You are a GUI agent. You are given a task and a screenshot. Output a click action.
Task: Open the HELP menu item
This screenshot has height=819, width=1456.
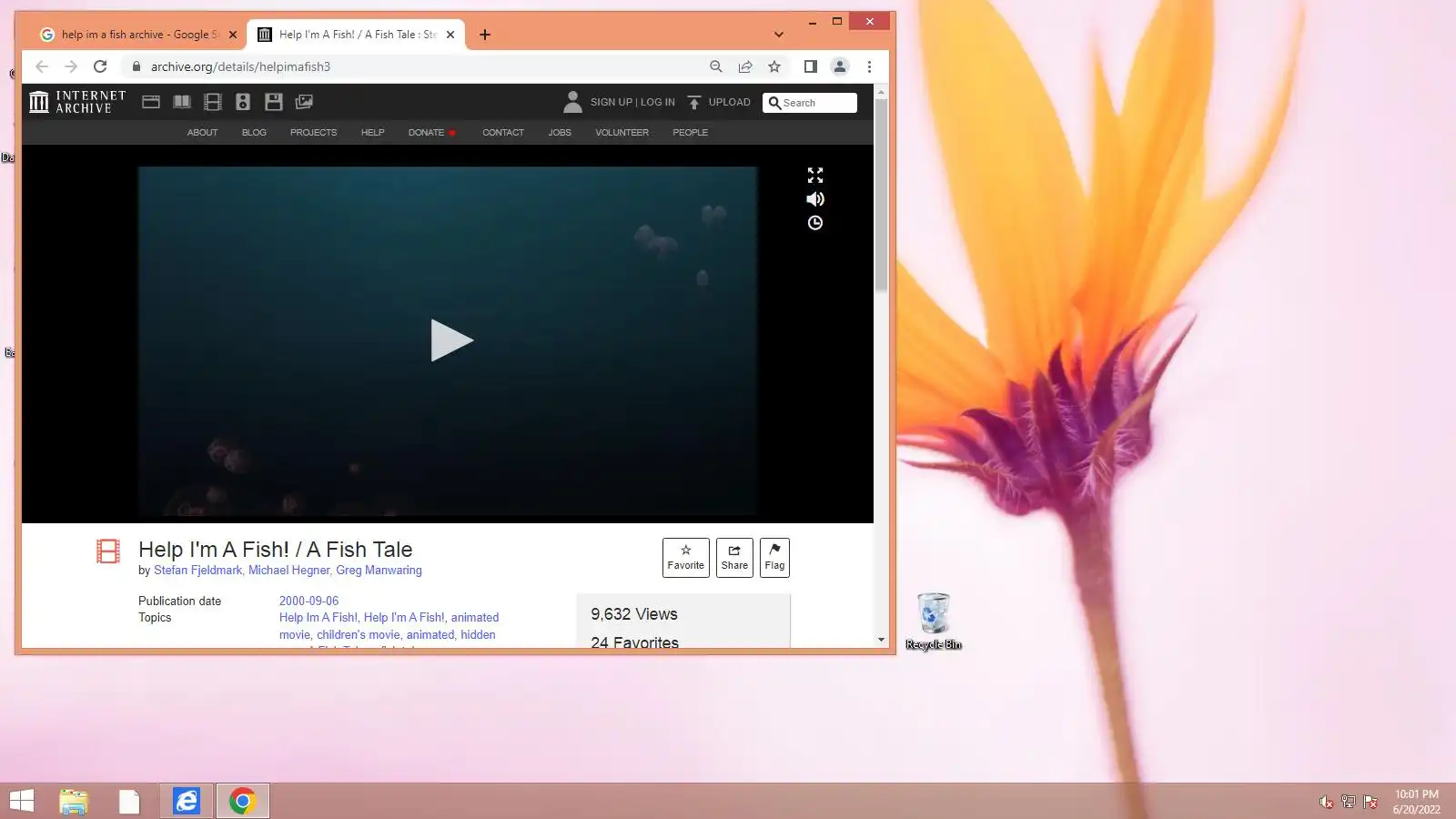(x=372, y=133)
